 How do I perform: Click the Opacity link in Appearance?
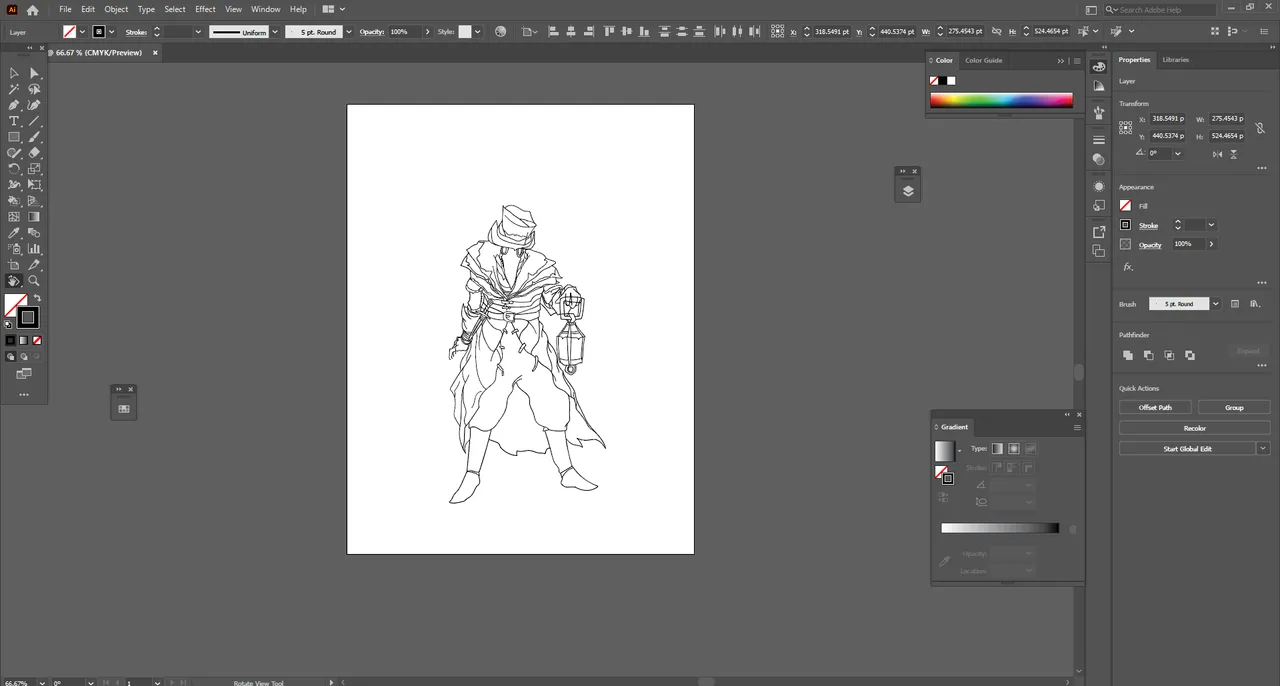pos(1150,245)
